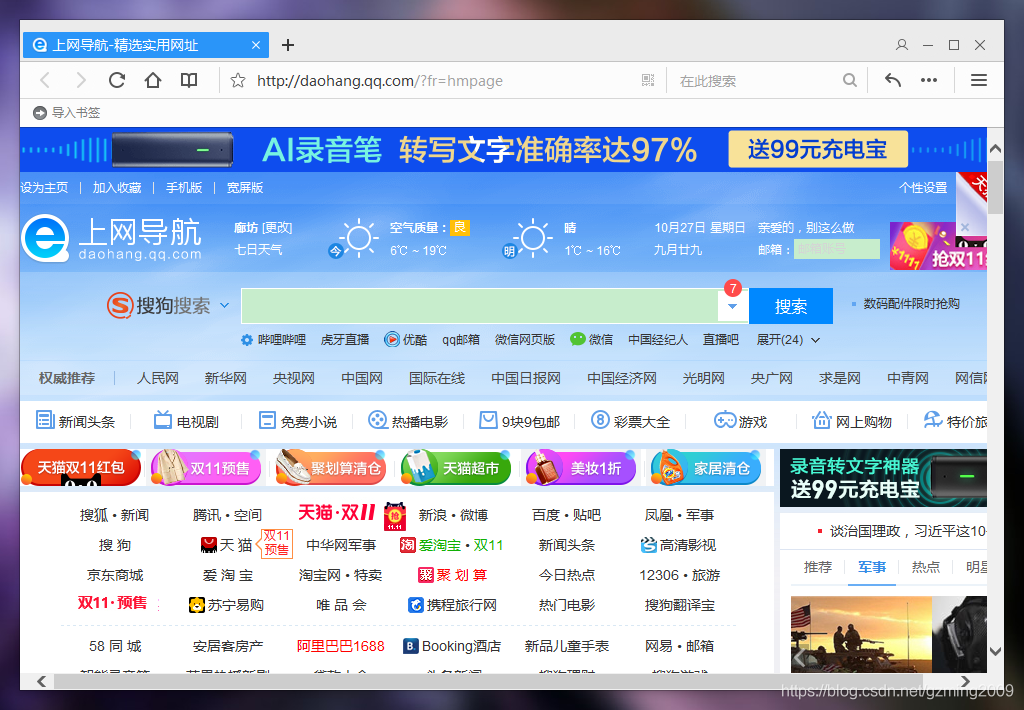Click the 设为主页 link
This screenshot has width=1024, height=710.
pyautogui.click(x=44, y=187)
